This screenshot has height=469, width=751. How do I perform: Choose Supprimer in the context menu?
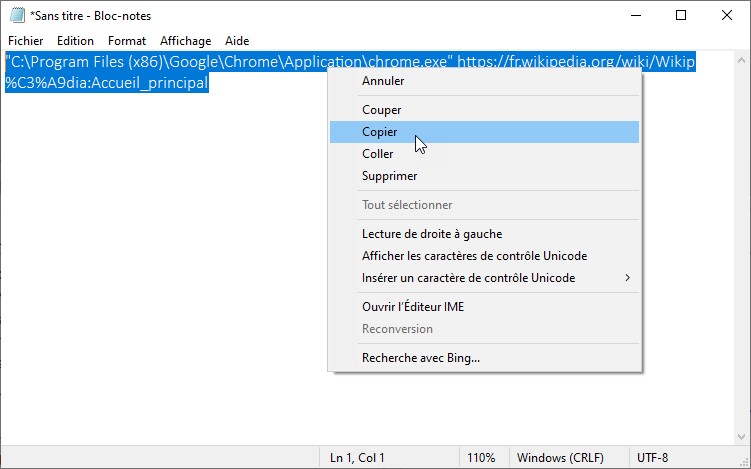click(x=389, y=176)
